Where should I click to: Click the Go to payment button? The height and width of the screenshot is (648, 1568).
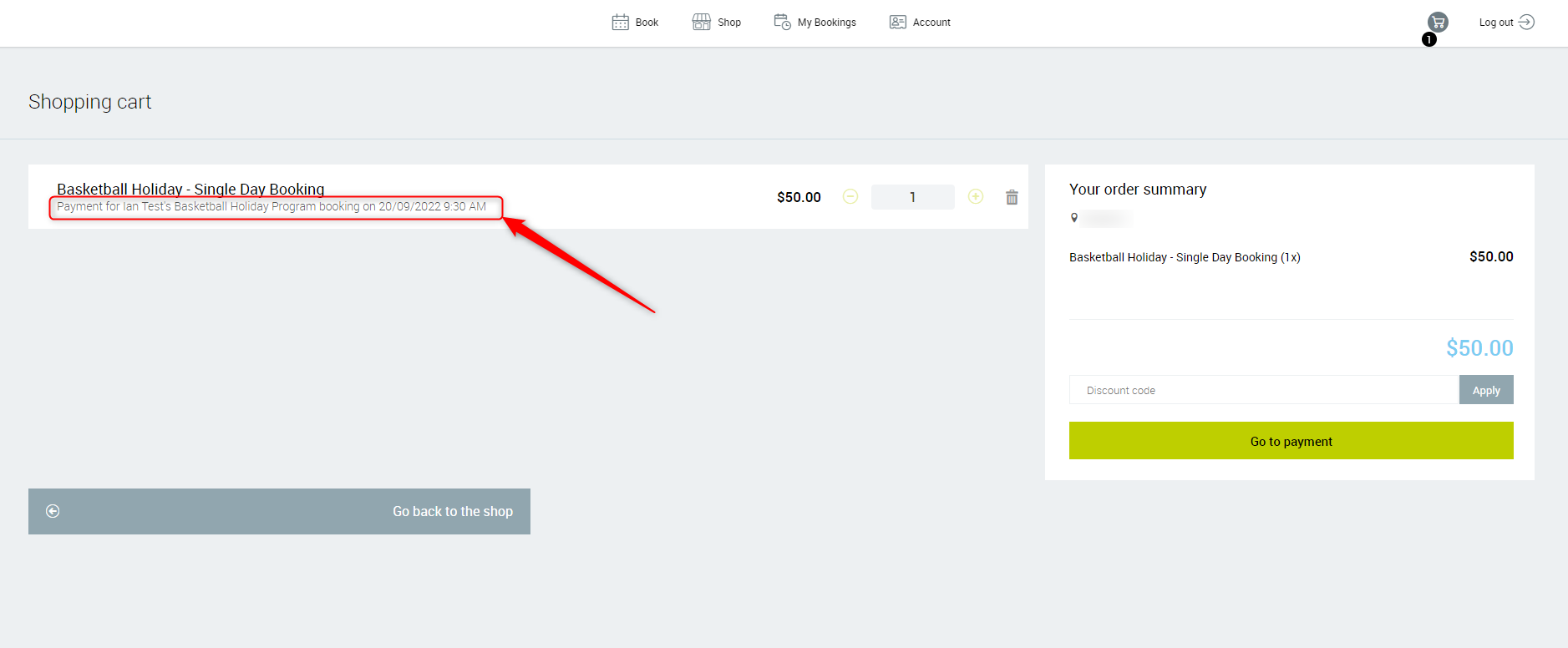[x=1291, y=441]
